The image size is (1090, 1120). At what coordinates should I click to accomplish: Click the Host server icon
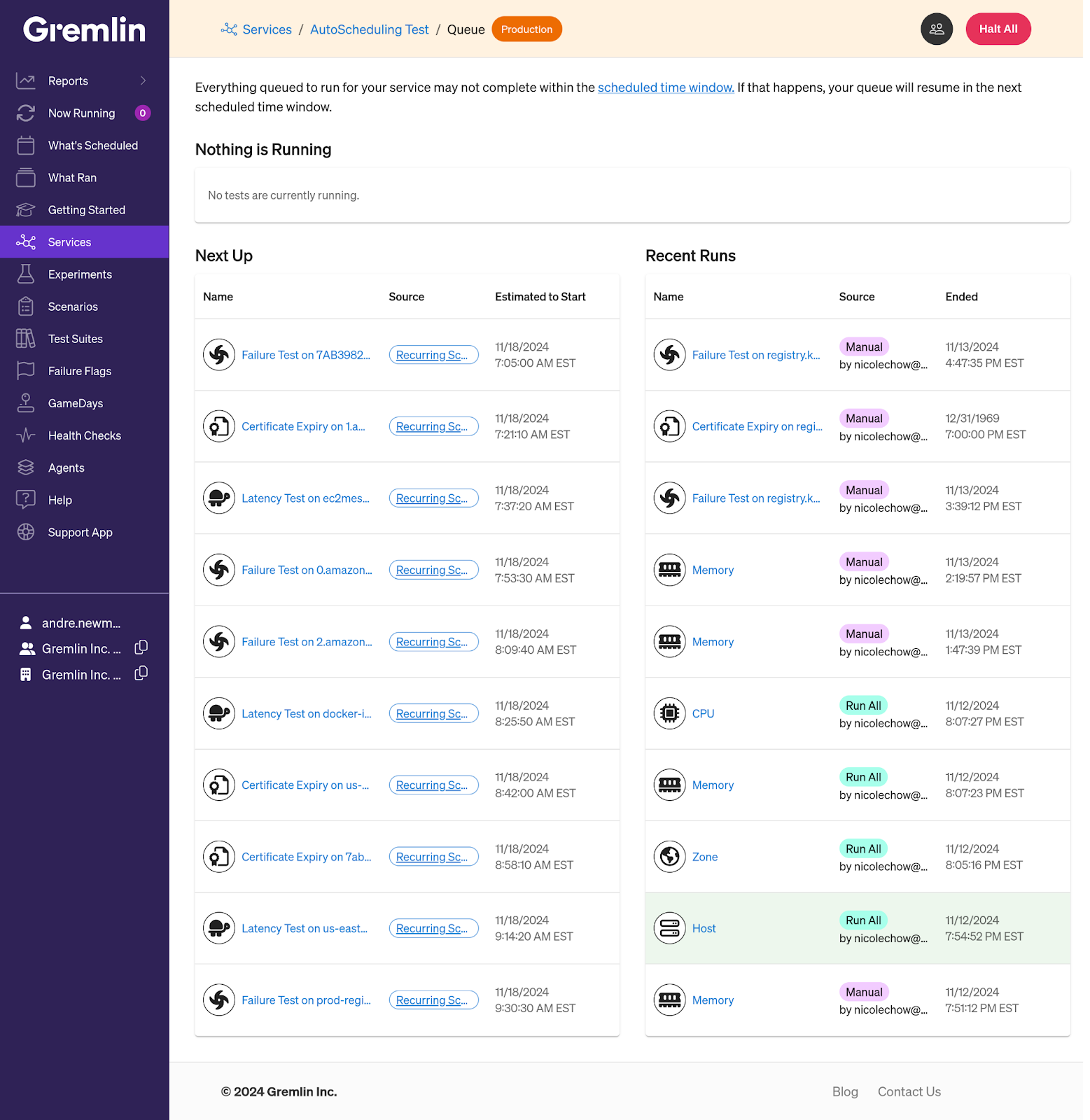coord(670,928)
